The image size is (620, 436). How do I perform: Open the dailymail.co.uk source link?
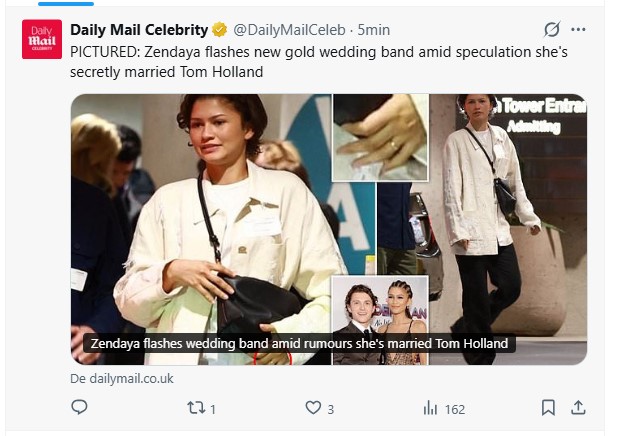121,379
